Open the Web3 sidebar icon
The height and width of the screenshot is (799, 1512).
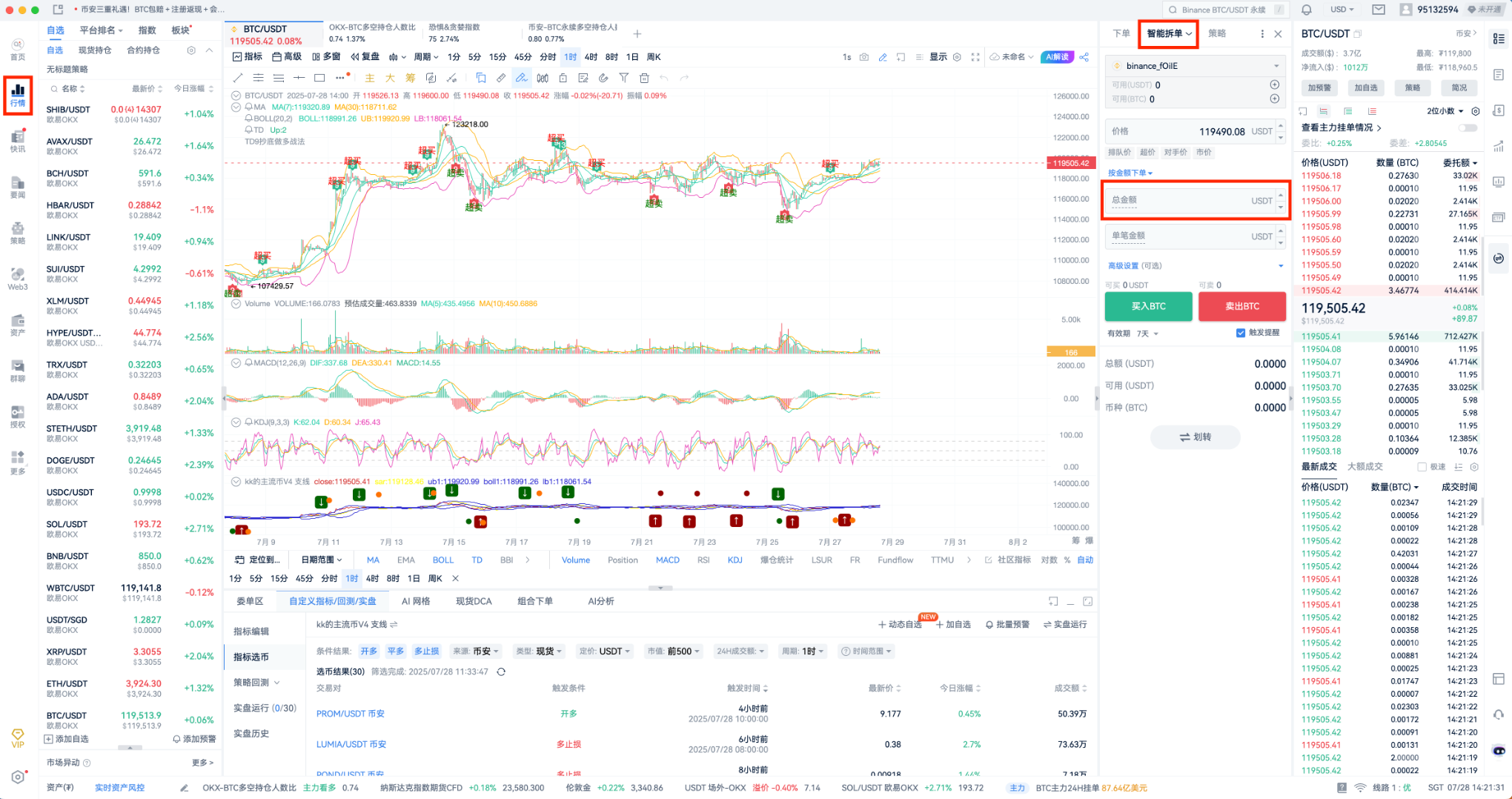click(x=18, y=279)
